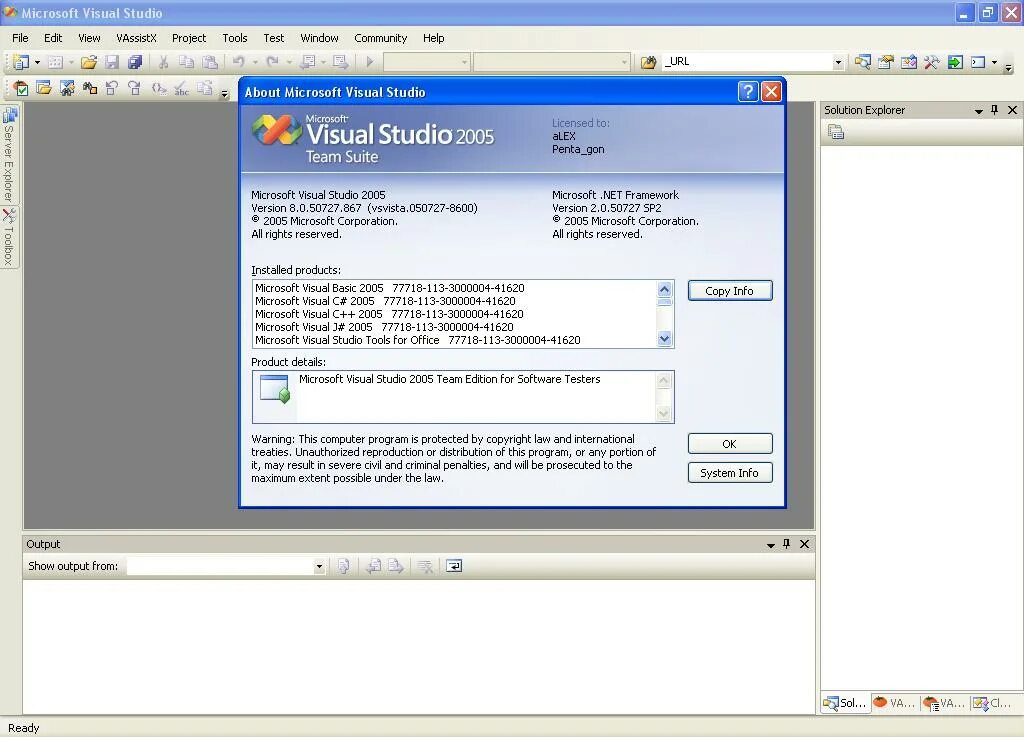Click the Save floppy disk icon
Image resolution: width=1024 pixels, height=737 pixels.
112,62
